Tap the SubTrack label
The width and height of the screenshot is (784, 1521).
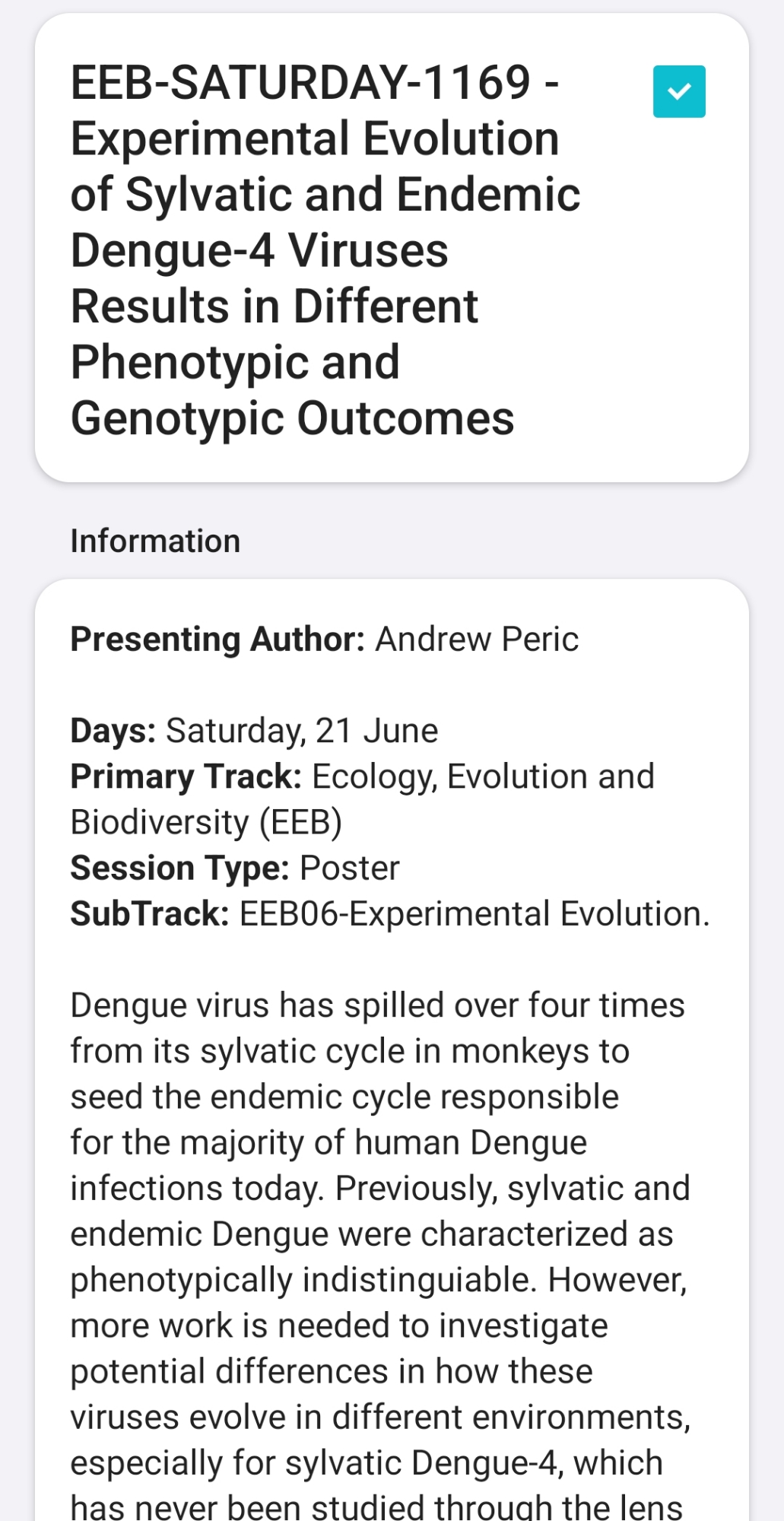[149, 913]
